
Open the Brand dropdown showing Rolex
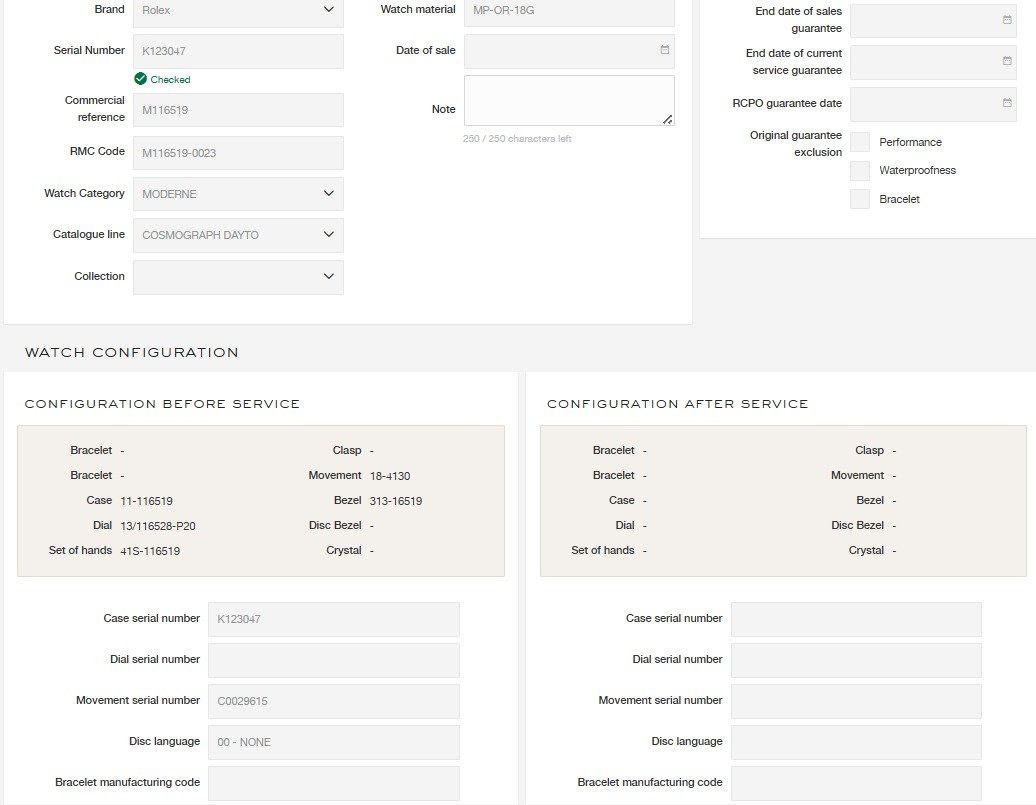[x=238, y=10]
